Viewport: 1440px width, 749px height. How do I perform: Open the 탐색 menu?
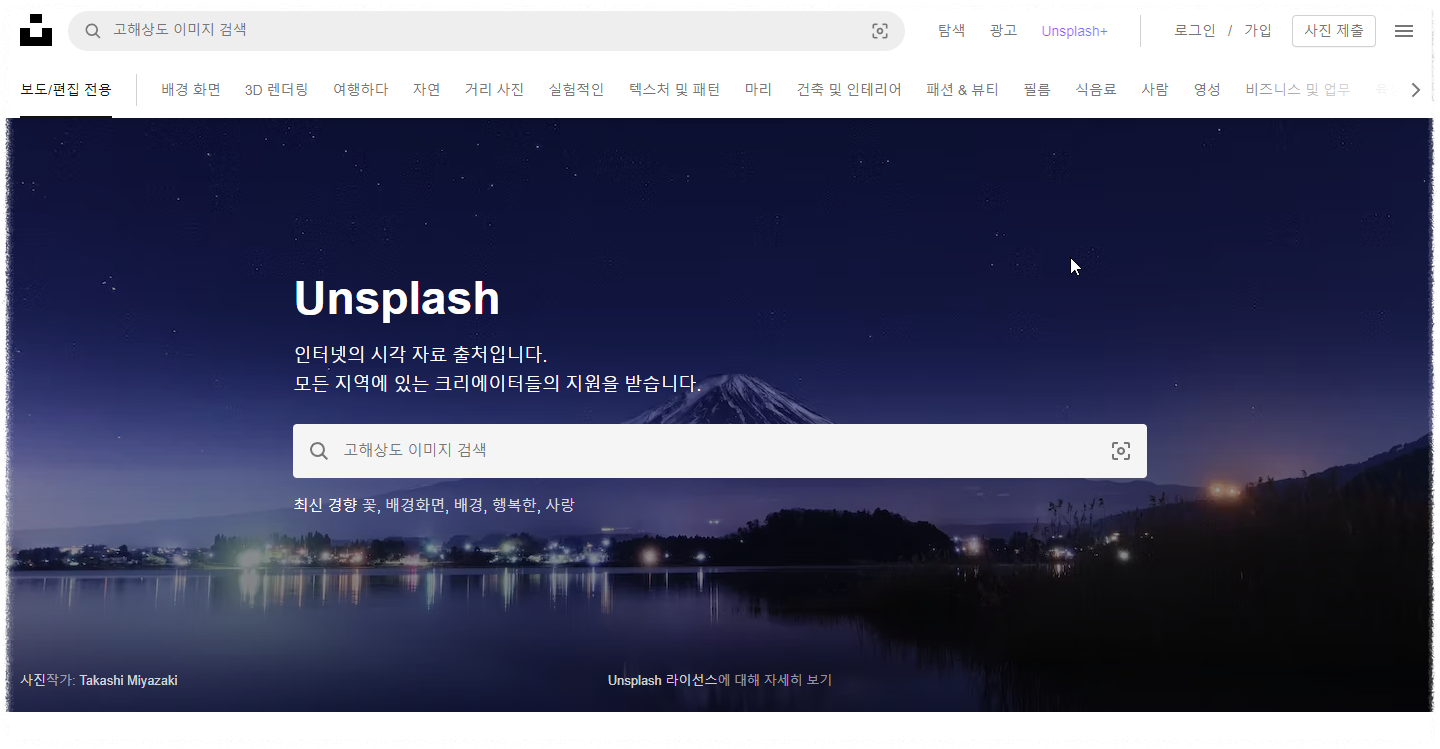(952, 31)
